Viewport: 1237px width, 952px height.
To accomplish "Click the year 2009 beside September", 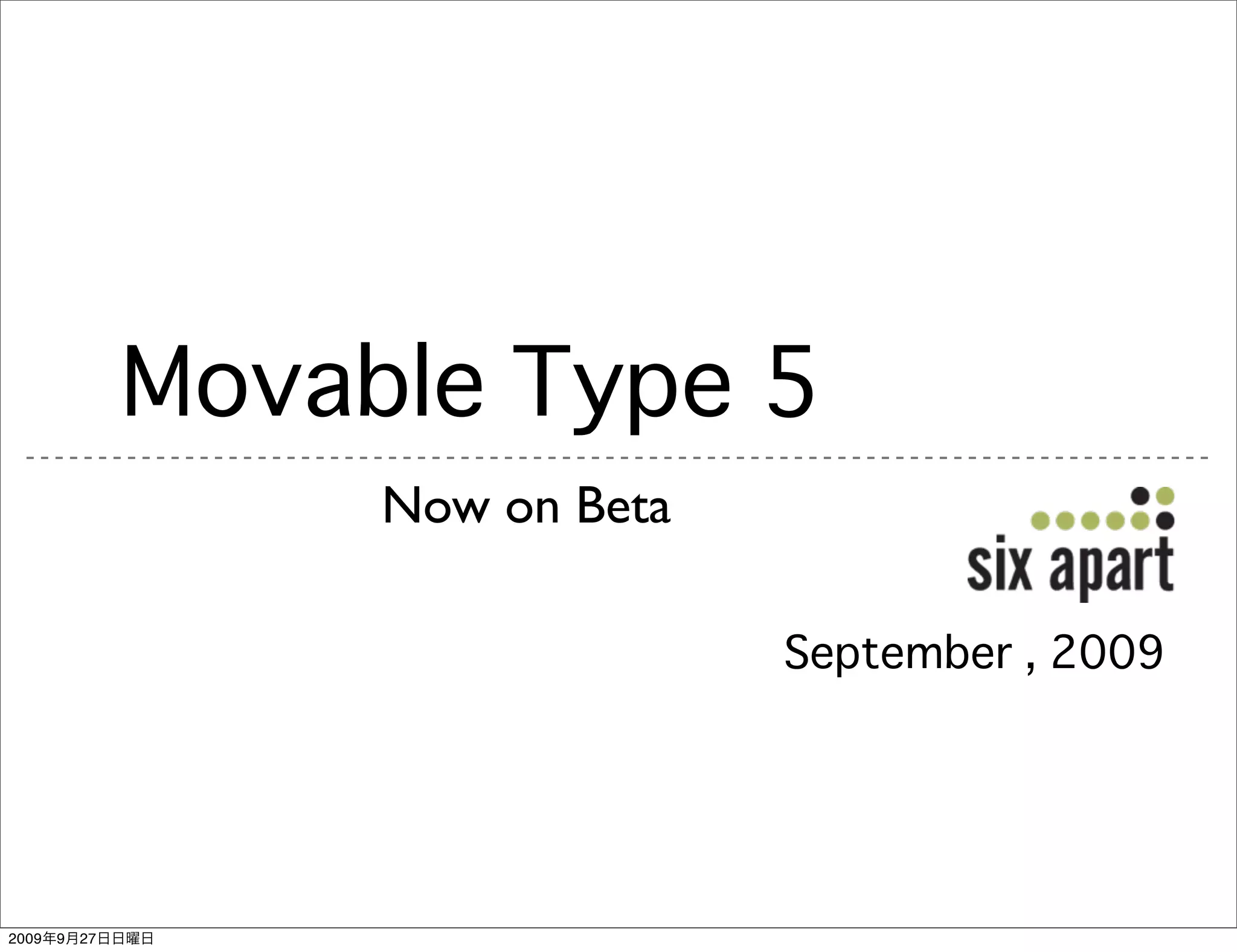I will tap(1107, 652).
